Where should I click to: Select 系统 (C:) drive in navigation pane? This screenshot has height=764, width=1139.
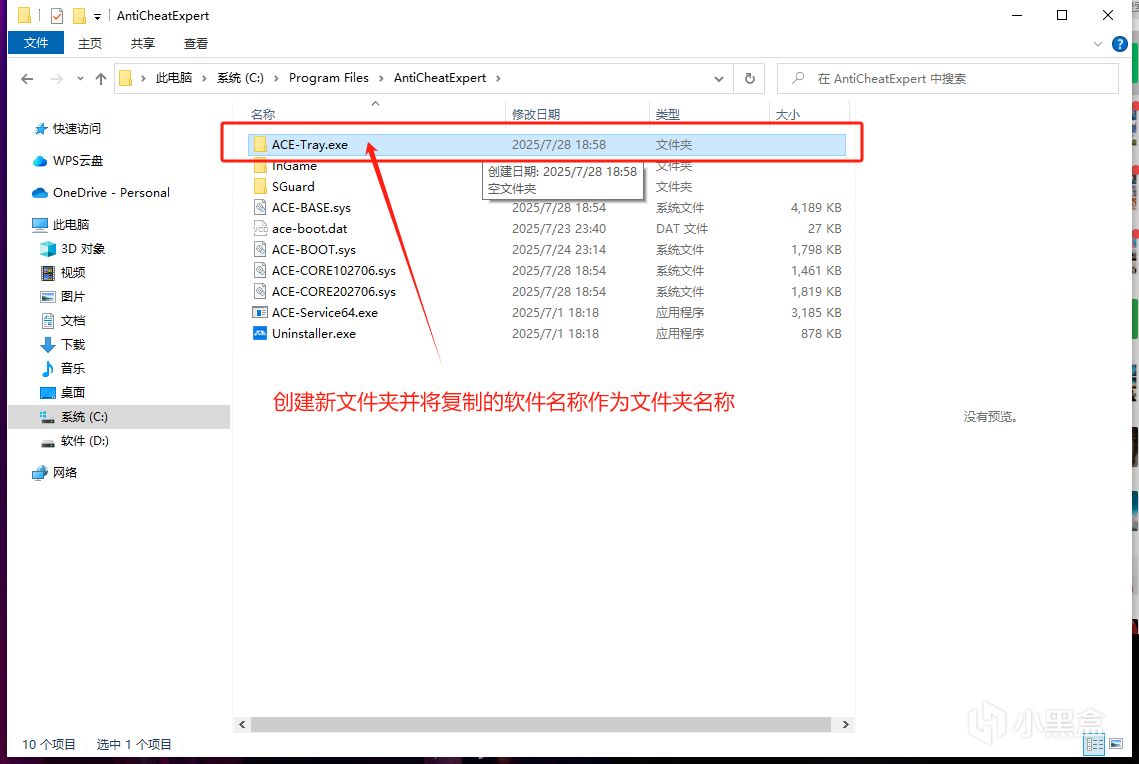point(119,417)
